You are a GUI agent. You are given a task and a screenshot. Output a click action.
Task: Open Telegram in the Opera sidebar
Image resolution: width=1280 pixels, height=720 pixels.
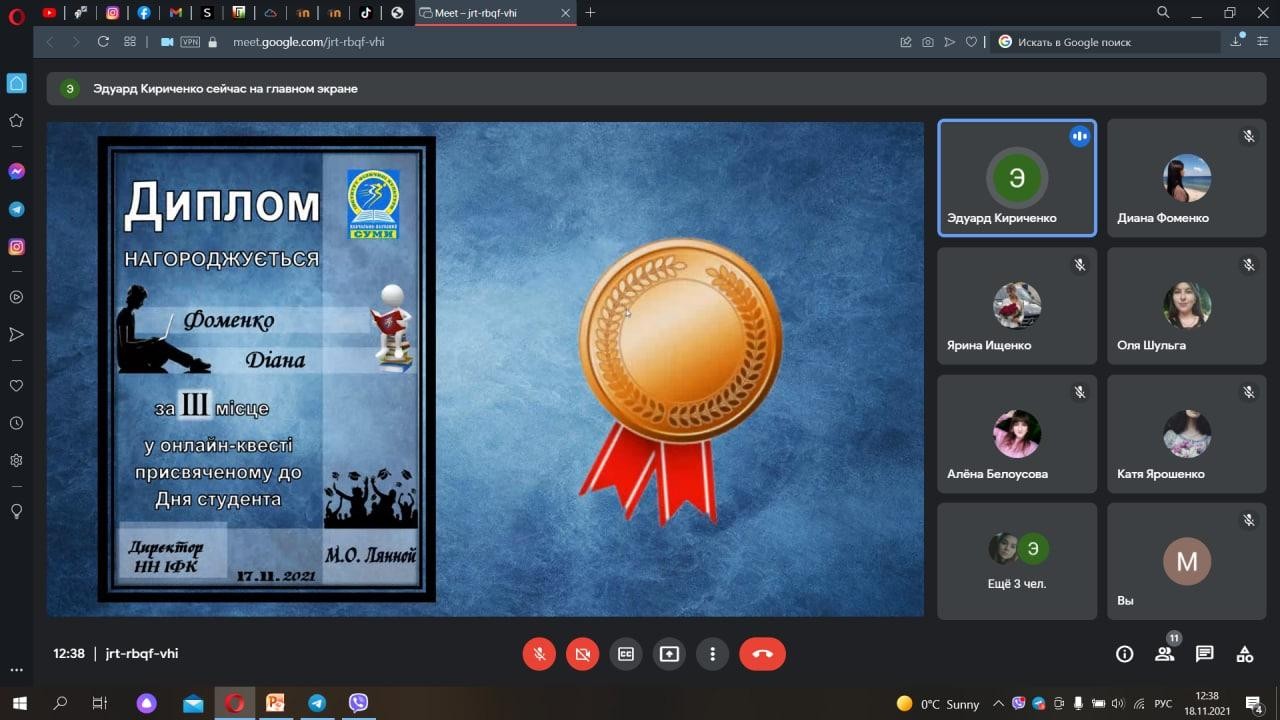(16, 210)
